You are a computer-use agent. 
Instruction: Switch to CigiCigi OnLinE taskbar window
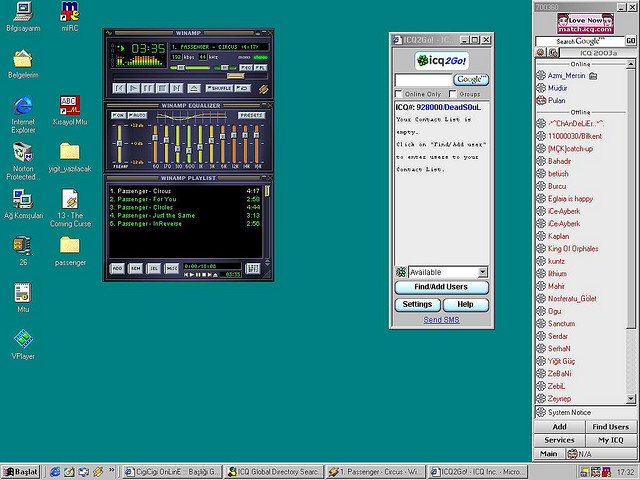coord(172,472)
